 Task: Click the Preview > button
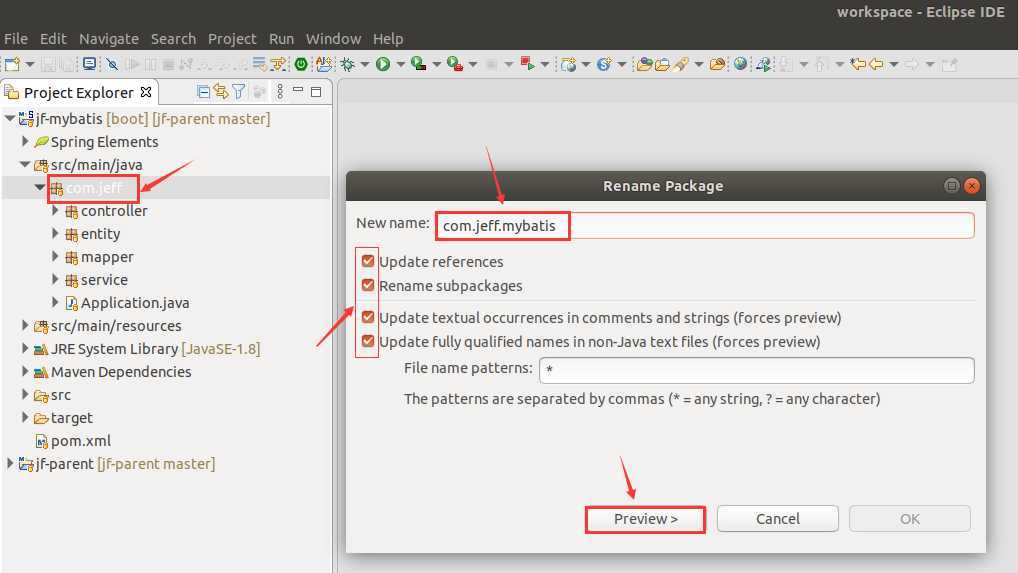tap(645, 519)
